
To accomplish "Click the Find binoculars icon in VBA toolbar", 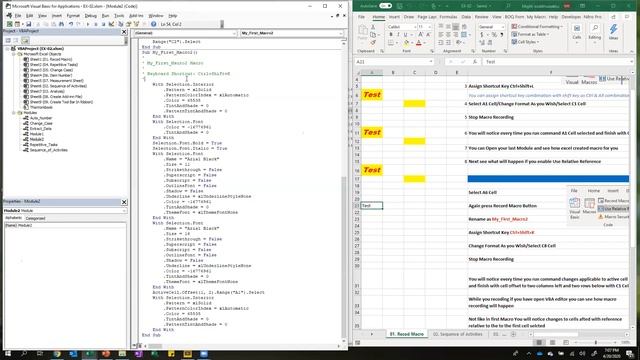I will coord(61,24).
